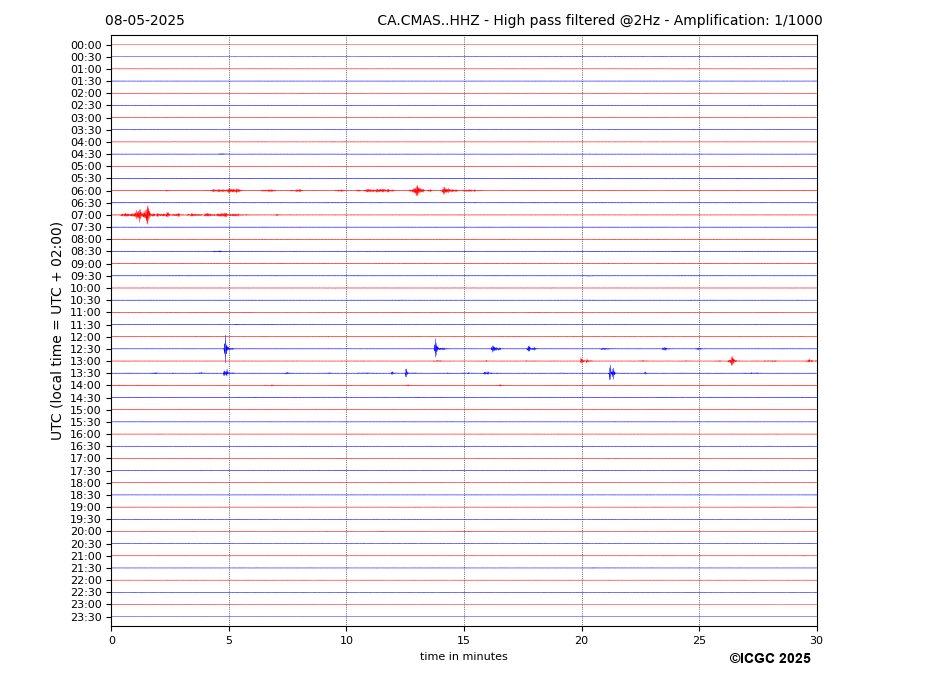Select the 13:30 time row label
Viewport: 927px width, 696px height.
point(86,374)
